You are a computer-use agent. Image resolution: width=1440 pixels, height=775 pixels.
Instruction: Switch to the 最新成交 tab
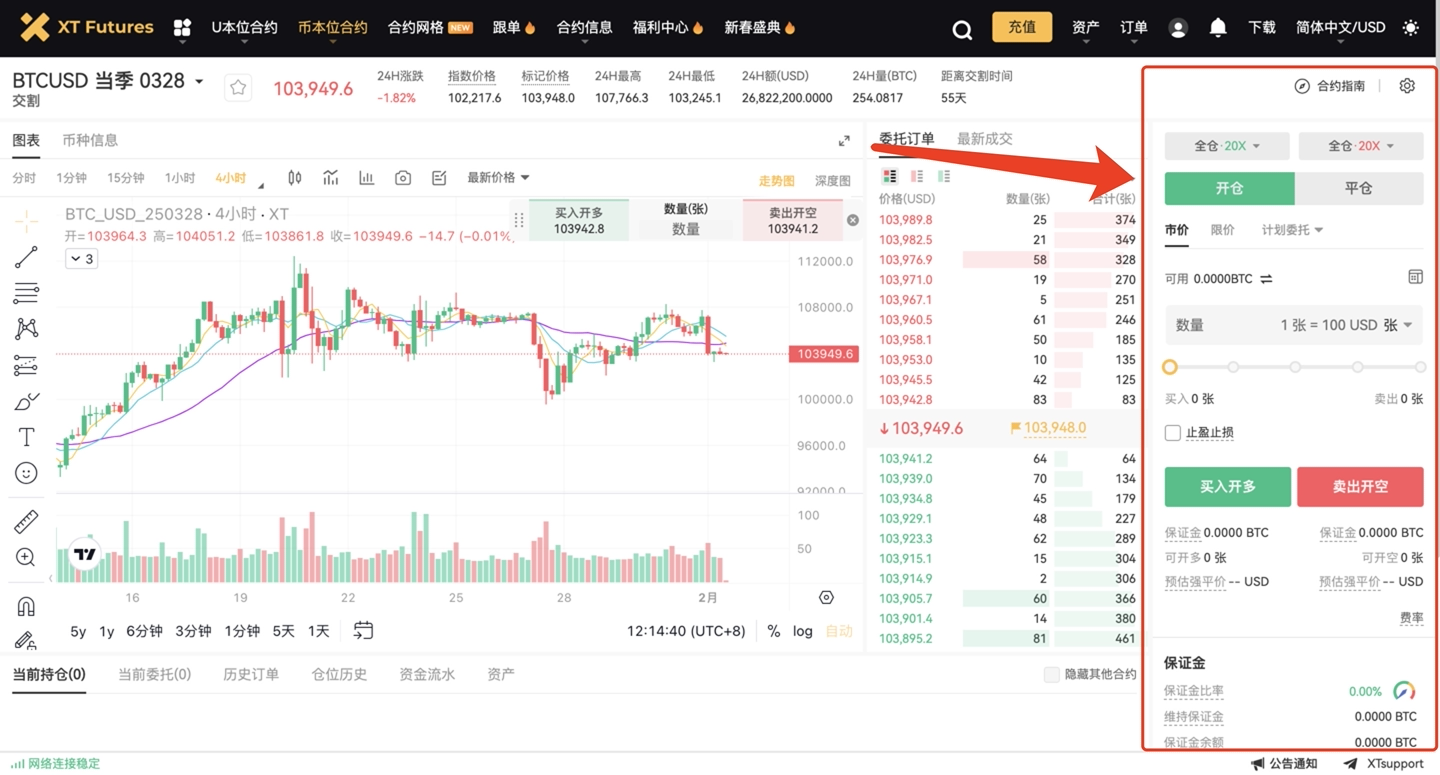pos(984,139)
